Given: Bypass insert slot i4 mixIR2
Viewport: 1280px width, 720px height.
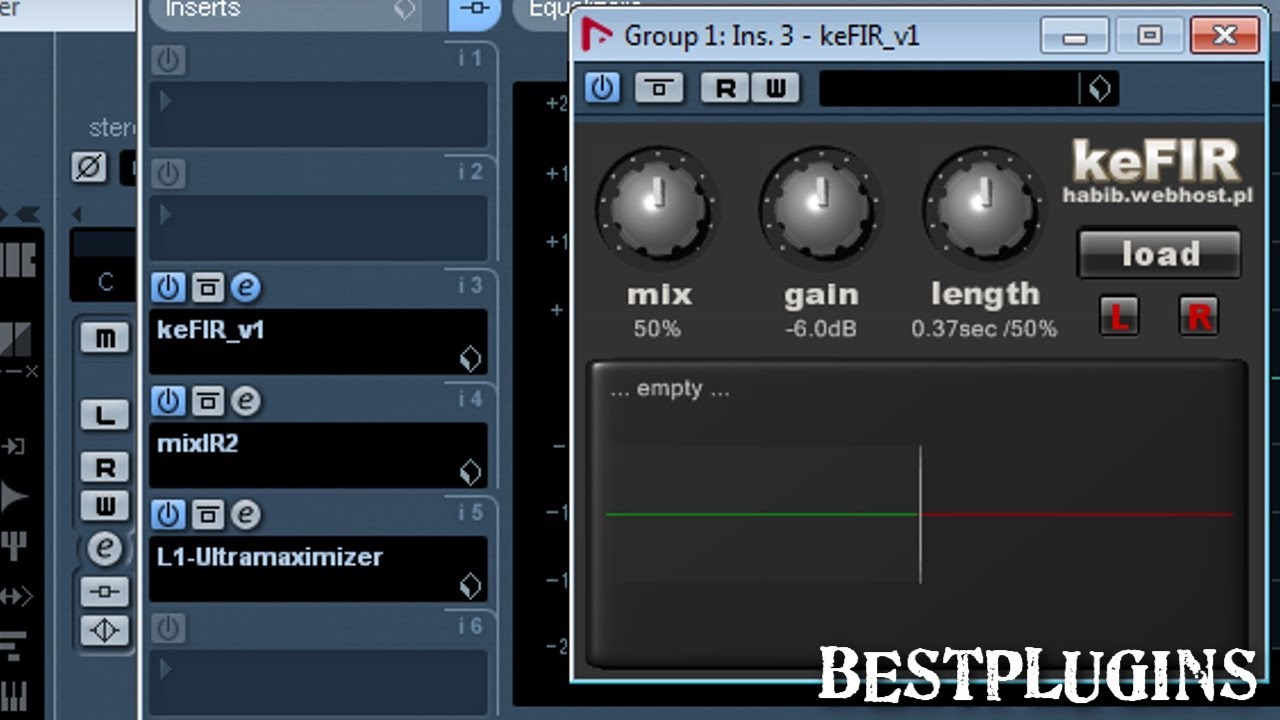Looking at the screenshot, I should [207, 401].
